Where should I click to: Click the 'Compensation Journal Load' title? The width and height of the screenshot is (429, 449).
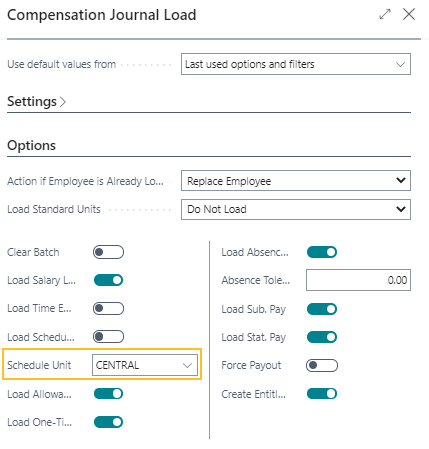click(102, 15)
